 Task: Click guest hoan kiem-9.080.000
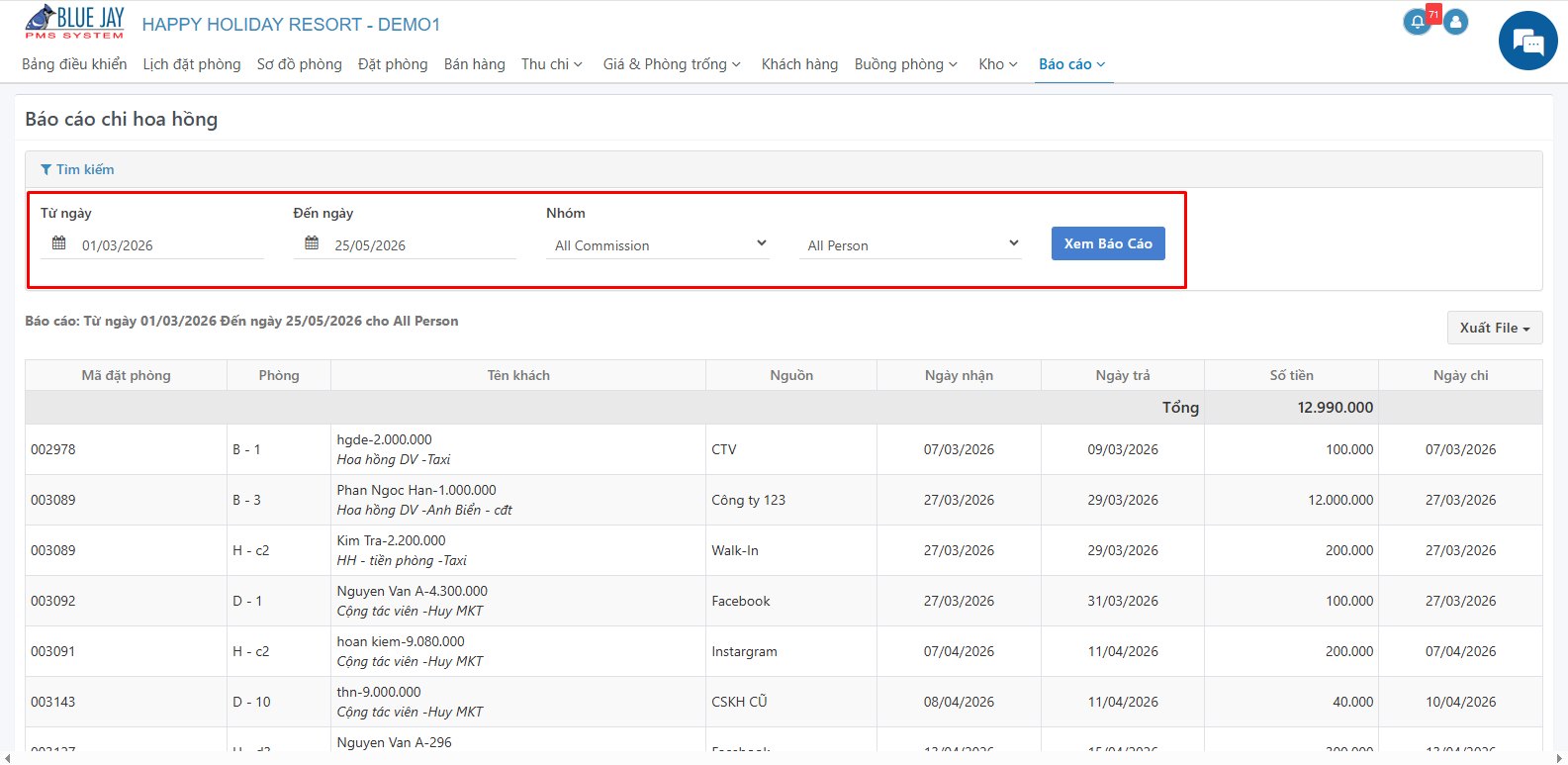(401, 641)
